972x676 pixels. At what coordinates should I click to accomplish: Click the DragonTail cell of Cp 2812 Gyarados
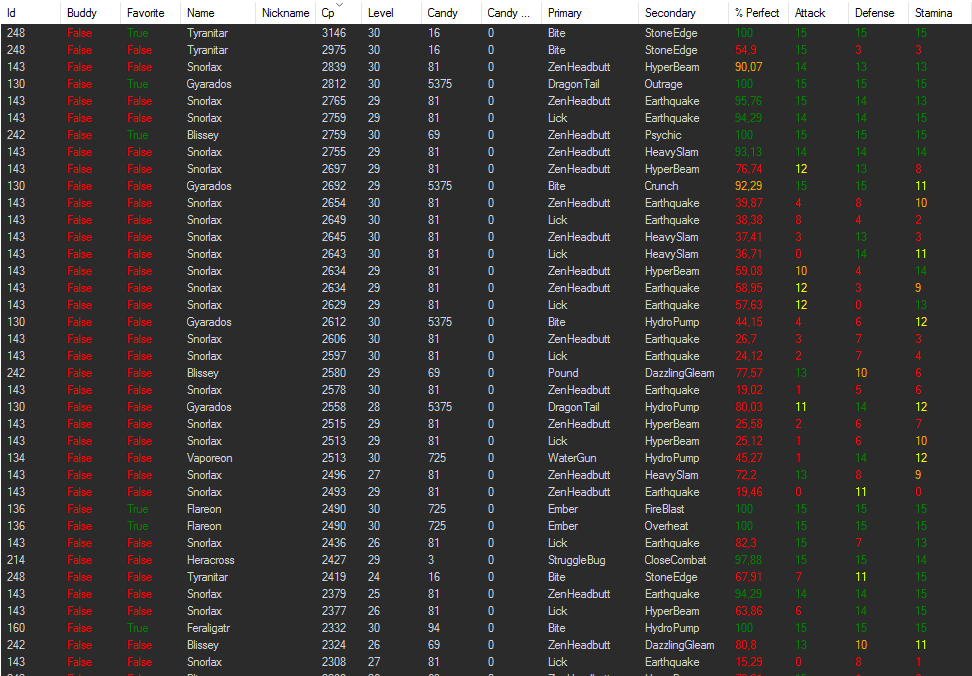573,84
